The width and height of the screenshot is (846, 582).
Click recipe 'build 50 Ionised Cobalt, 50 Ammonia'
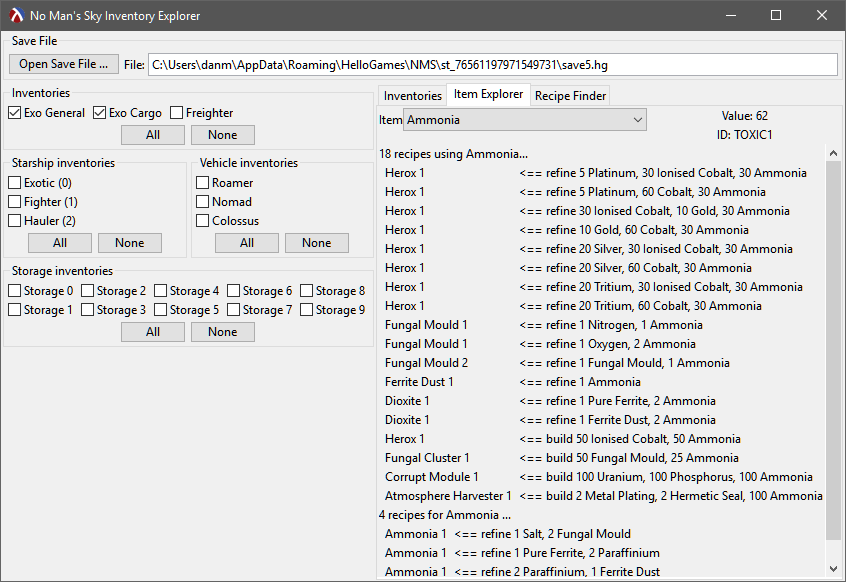coord(643,439)
